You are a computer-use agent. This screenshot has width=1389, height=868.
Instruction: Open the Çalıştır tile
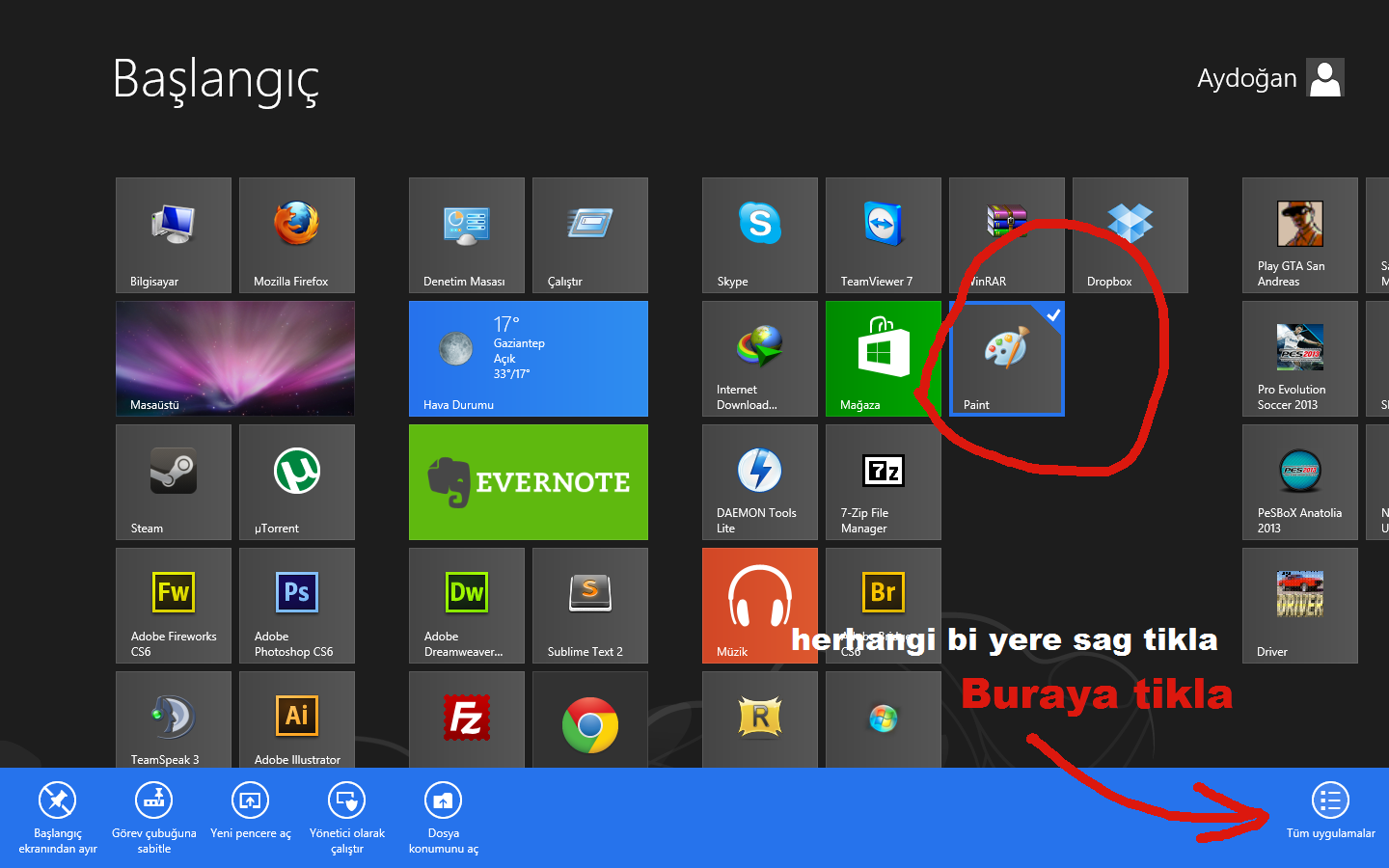tap(590, 235)
